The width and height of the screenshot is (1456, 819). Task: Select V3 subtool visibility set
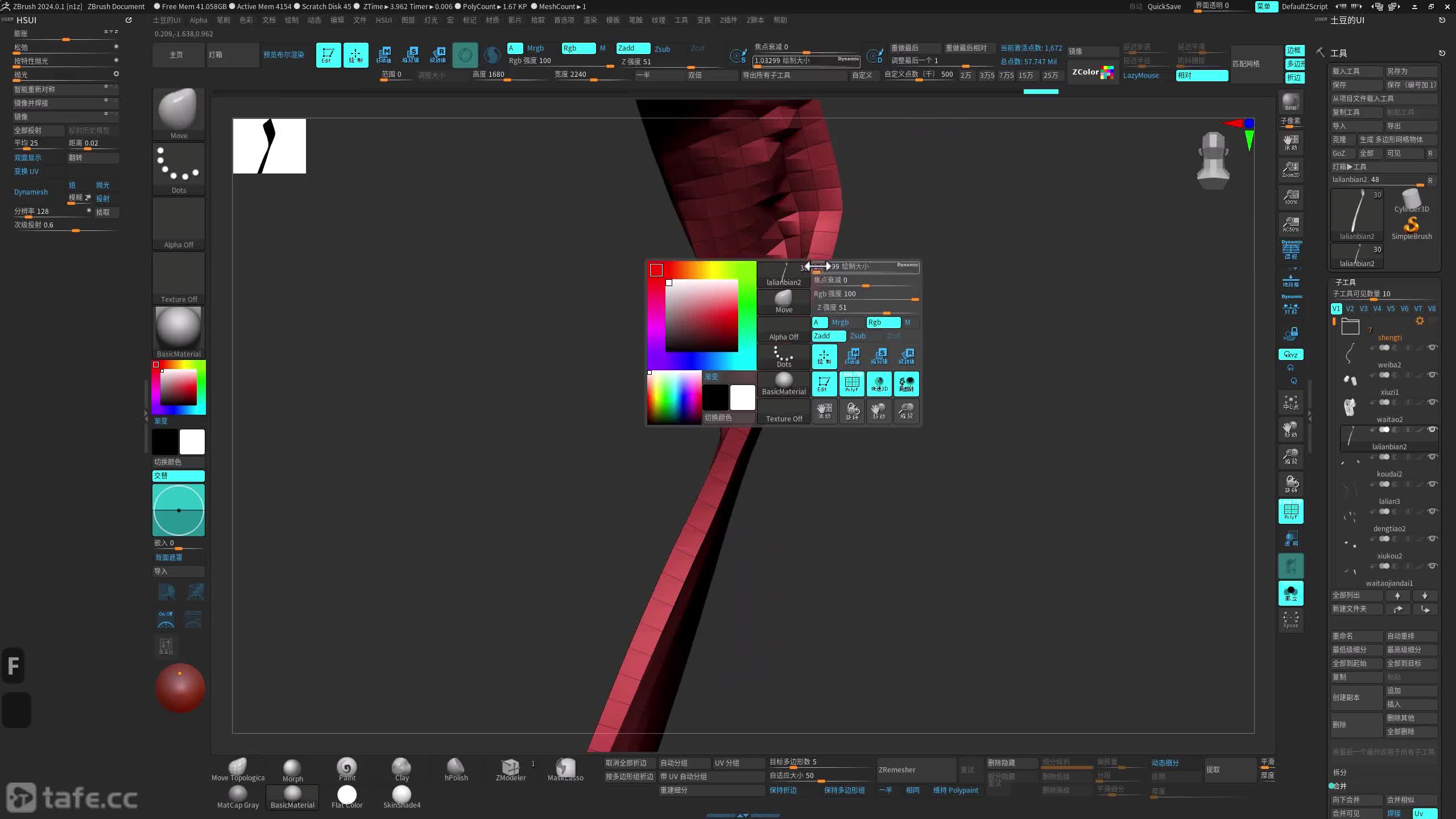pyautogui.click(x=1363, y=309)
